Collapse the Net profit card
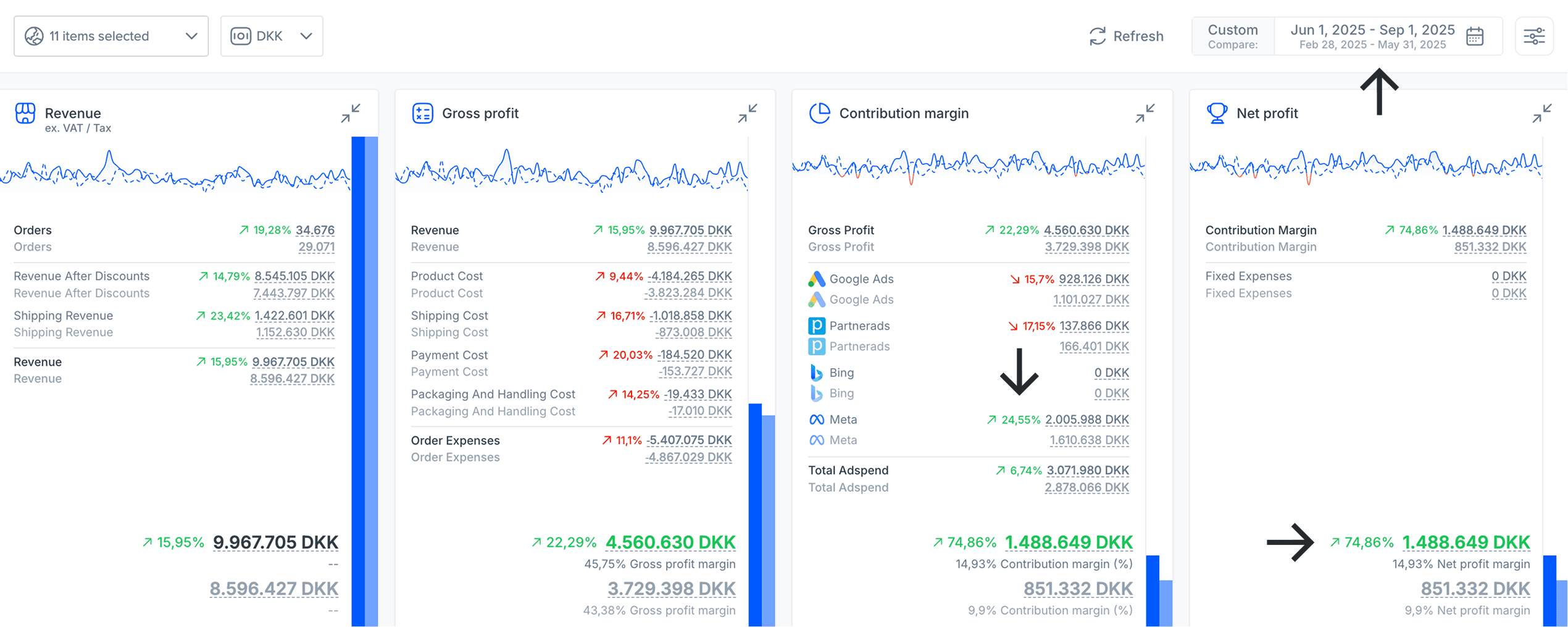This screenshot has width=1568, height=627. pos(1541,114)
